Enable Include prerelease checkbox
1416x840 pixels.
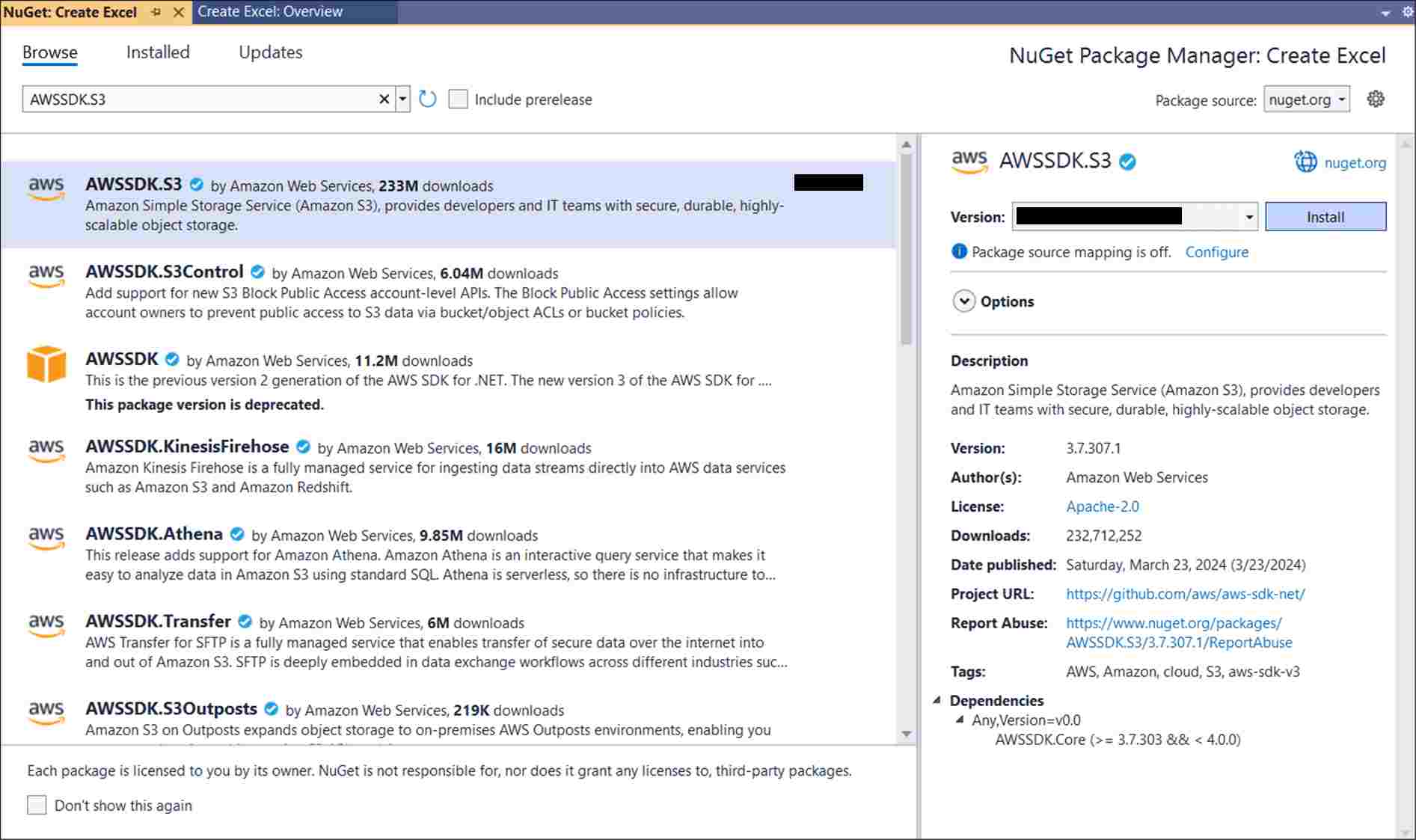pos(458,99)
